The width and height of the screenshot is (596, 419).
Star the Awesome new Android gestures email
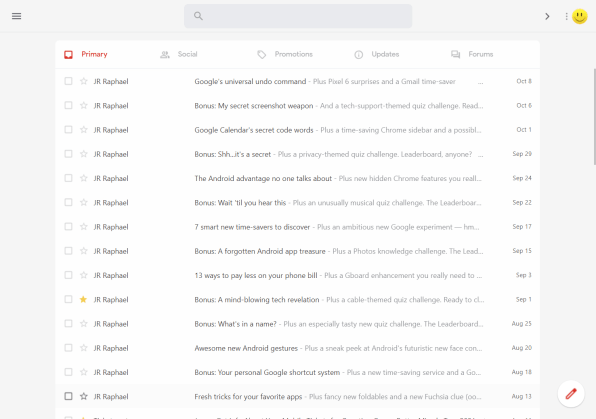click(84, 348)
